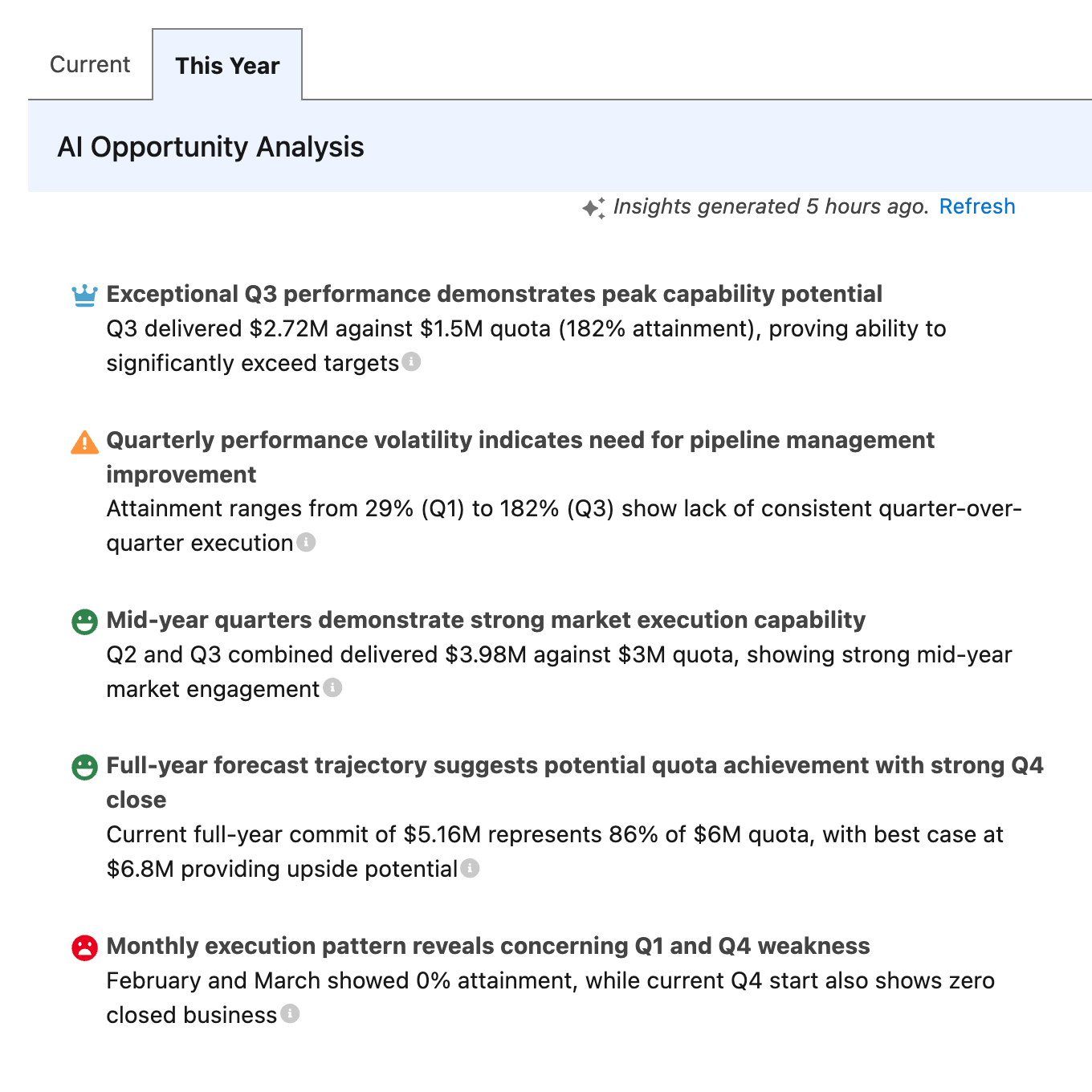Open info icon after 'significantly exceed targets'
Image resolution: width=1092 pixels, height=1092 pixels.
click(x=411, y=362)
